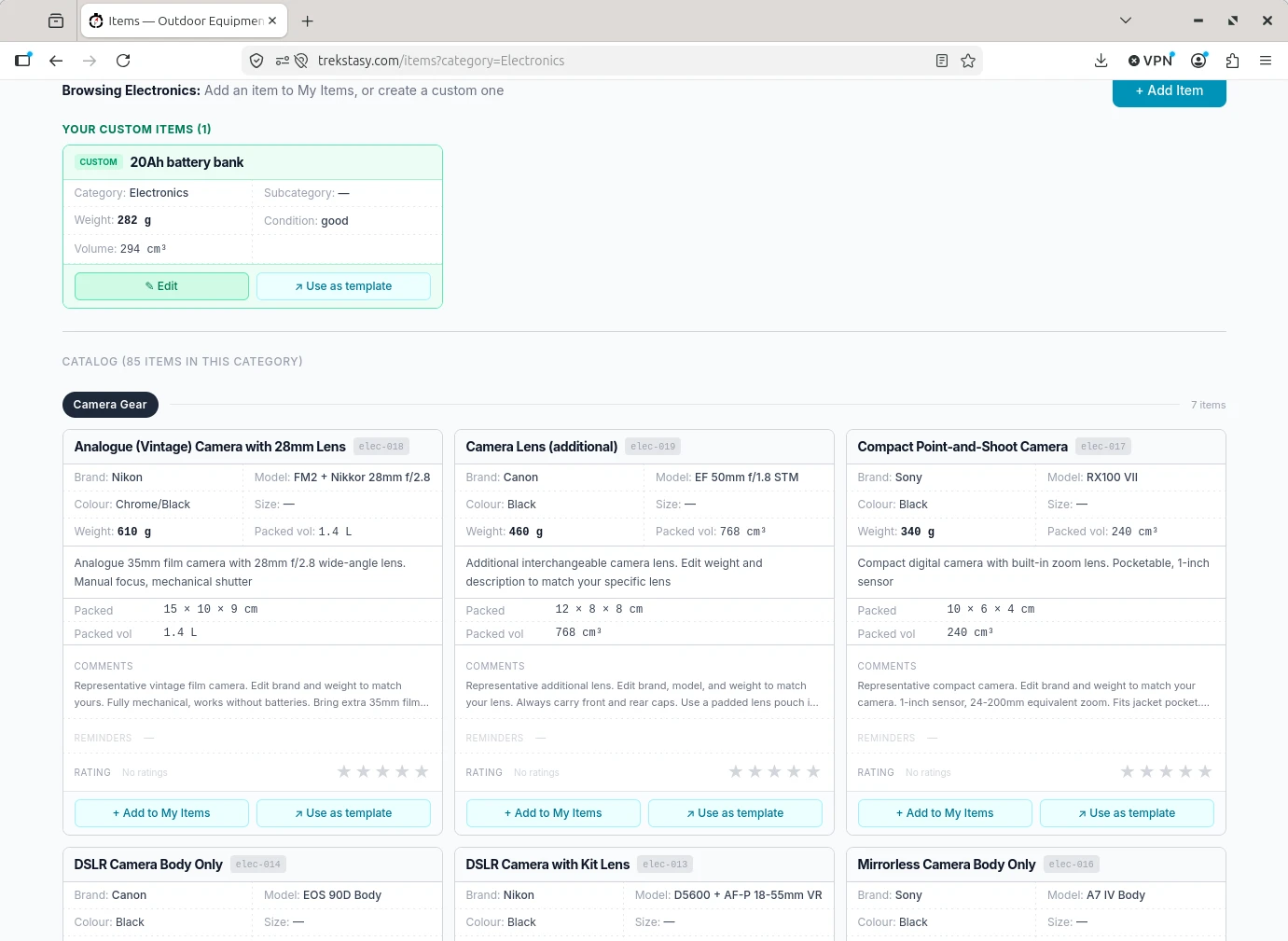
Task: Open the recent browsing Firefox View icon
Action: pos(56,21)
